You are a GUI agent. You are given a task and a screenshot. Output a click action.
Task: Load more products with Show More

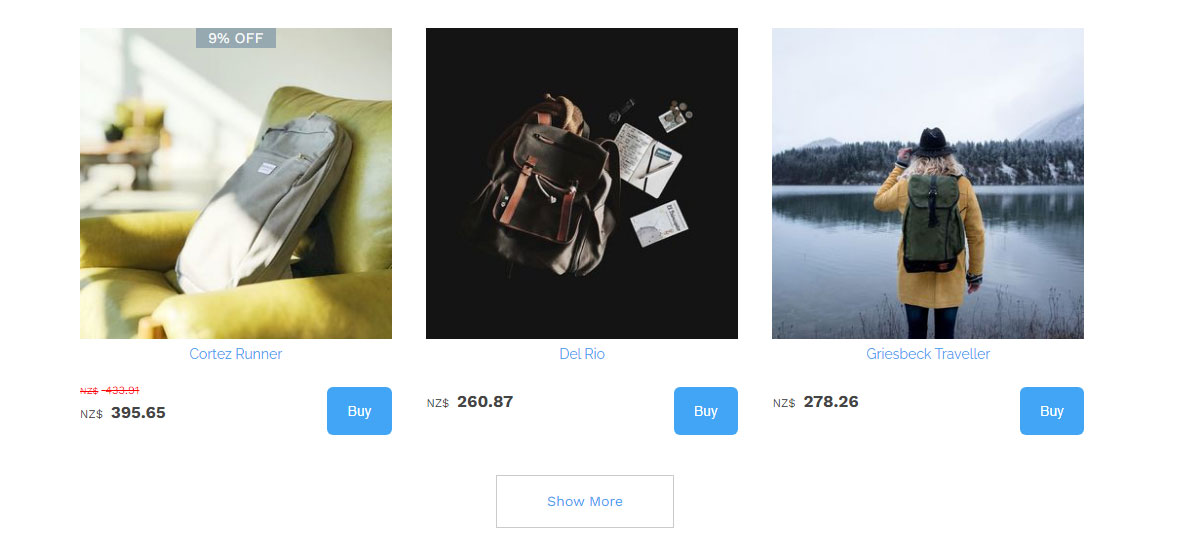(x=584, y=502)
